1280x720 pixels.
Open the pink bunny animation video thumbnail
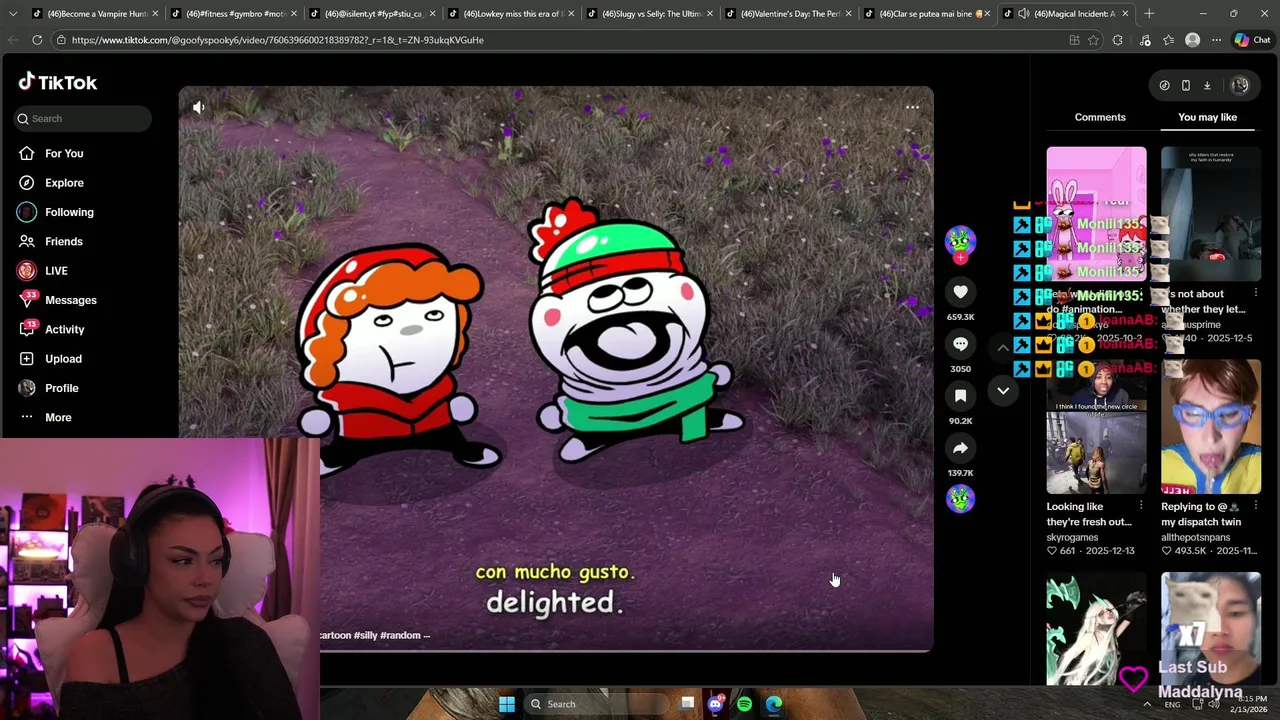(x=1096, y=214)
